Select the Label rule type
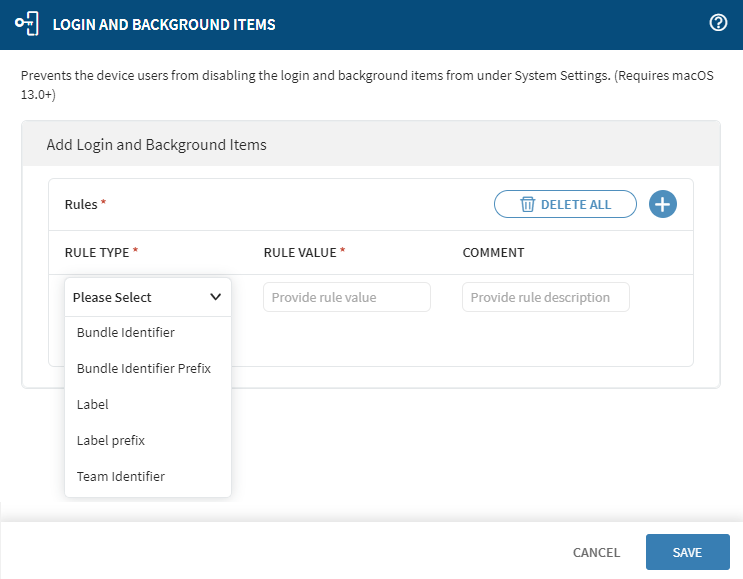The image size is (743, 579). pos(148,405)
